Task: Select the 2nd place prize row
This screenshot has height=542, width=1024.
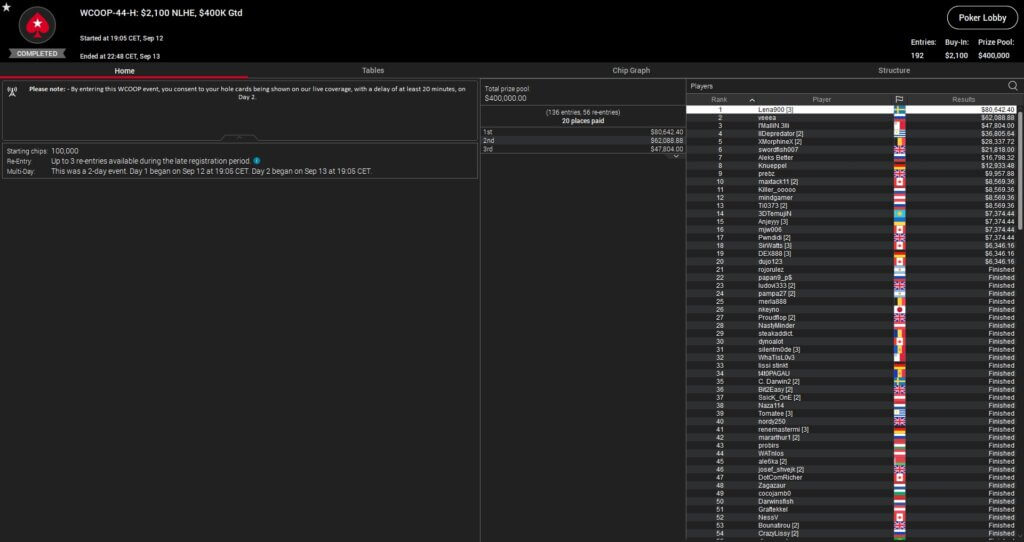Action: pyautogui.click(x=583, y=140)
